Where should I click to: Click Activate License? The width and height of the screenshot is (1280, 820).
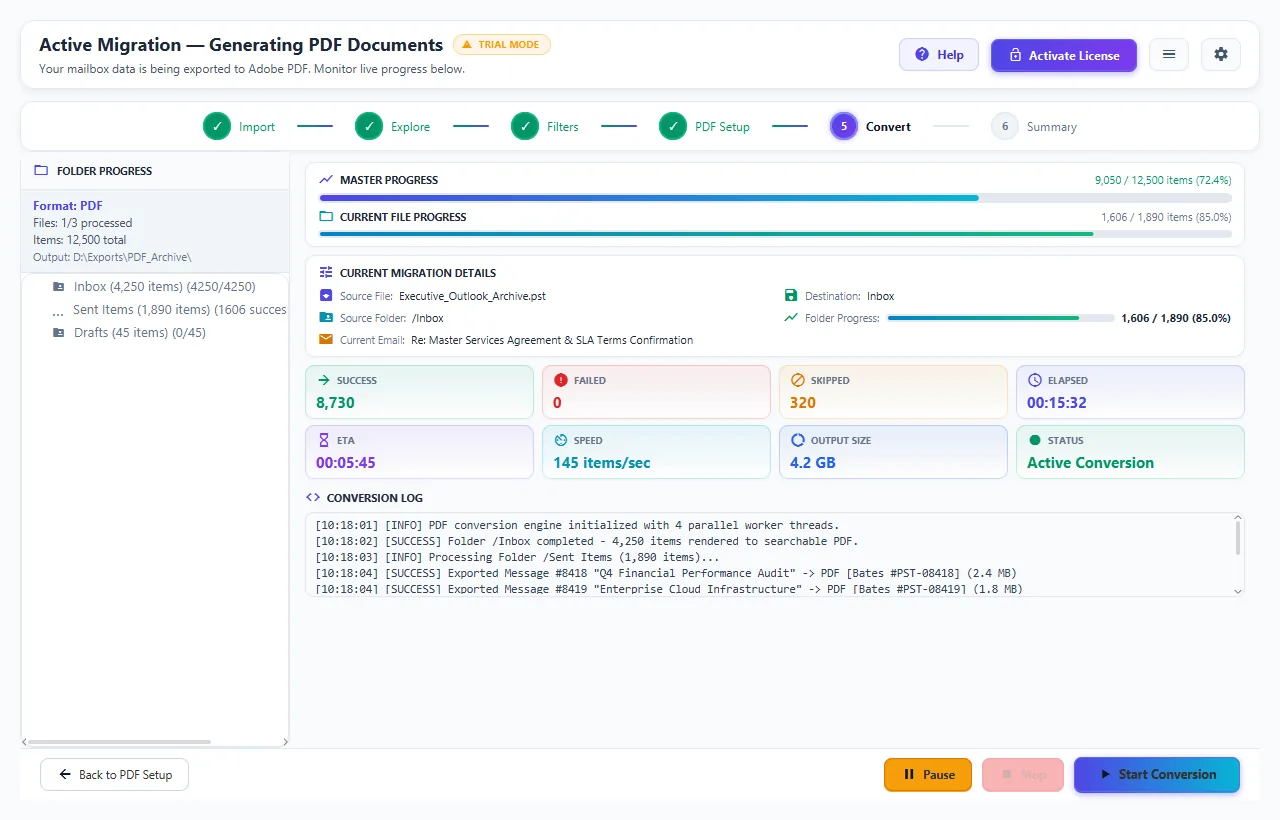pyautogui.click(x=1064, y=55)
